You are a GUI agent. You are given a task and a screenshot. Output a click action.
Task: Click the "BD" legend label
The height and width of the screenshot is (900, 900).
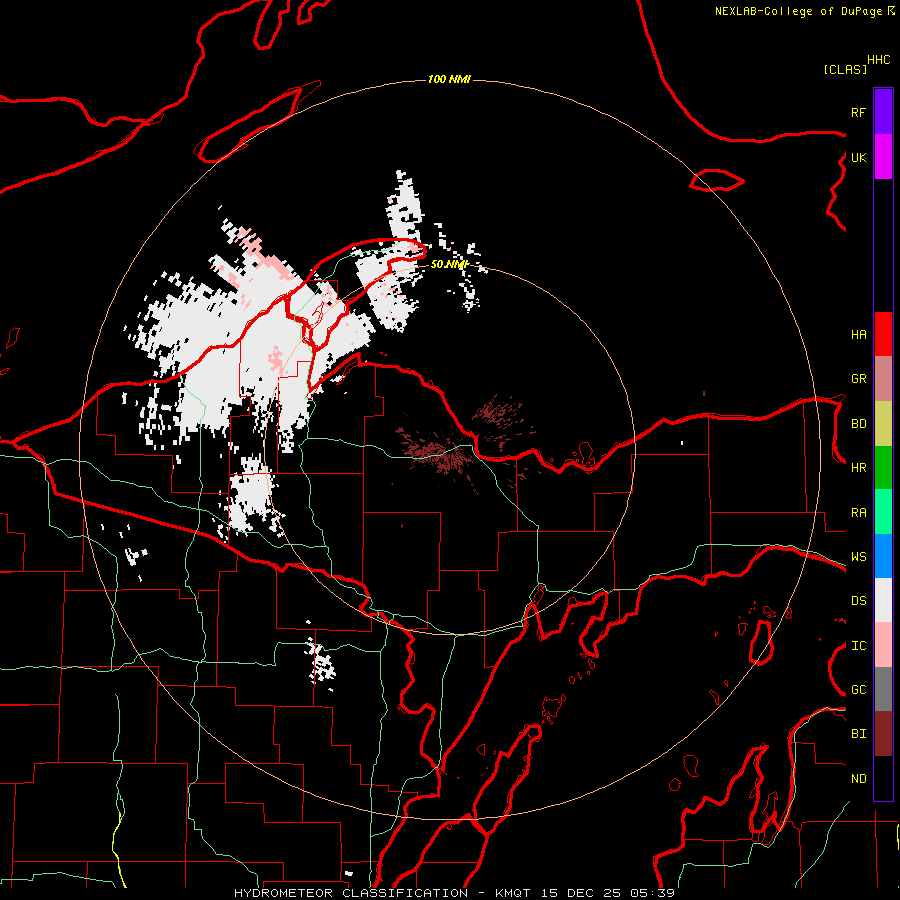(858, 424)
